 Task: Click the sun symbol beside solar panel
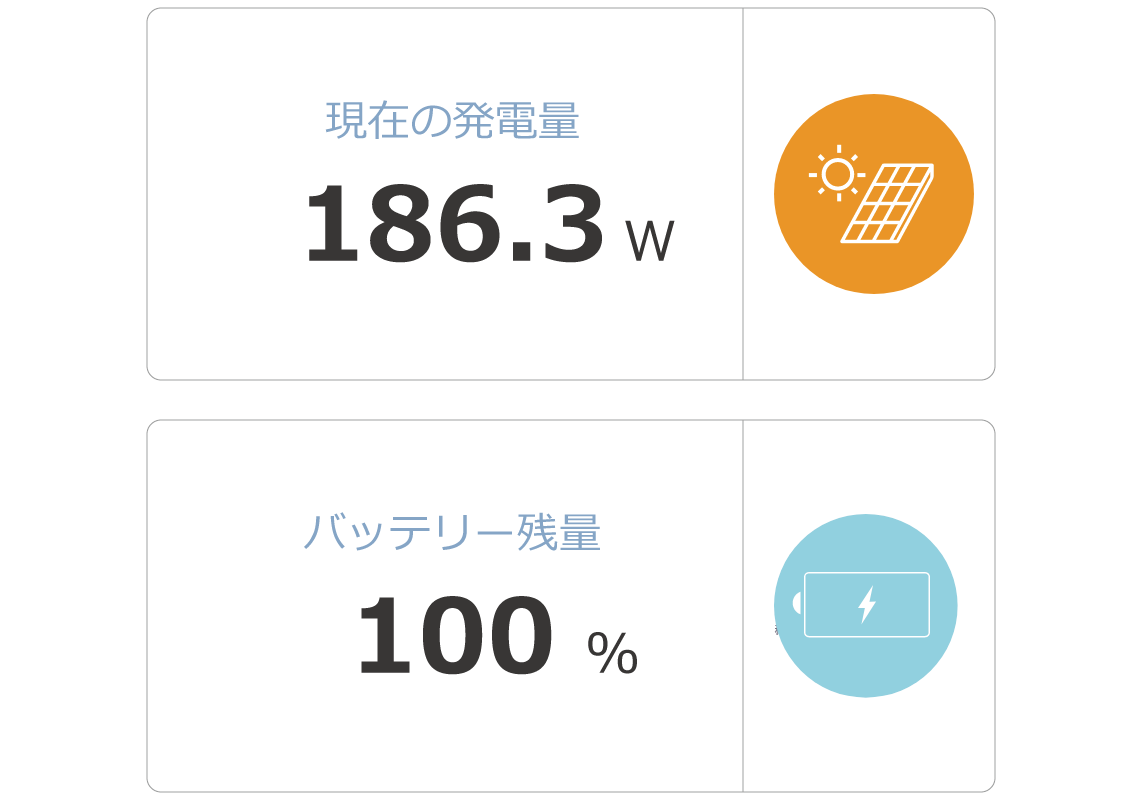(x=837, y=174)
